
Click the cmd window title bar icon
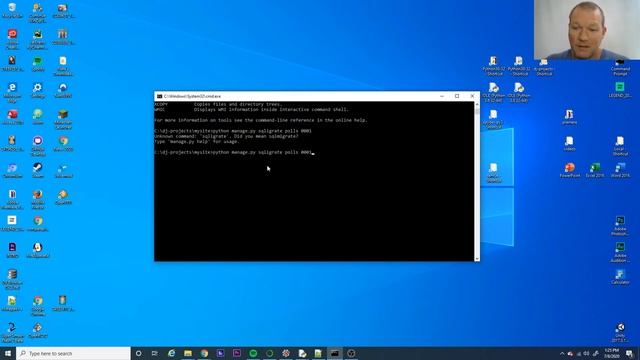[160, 96]
